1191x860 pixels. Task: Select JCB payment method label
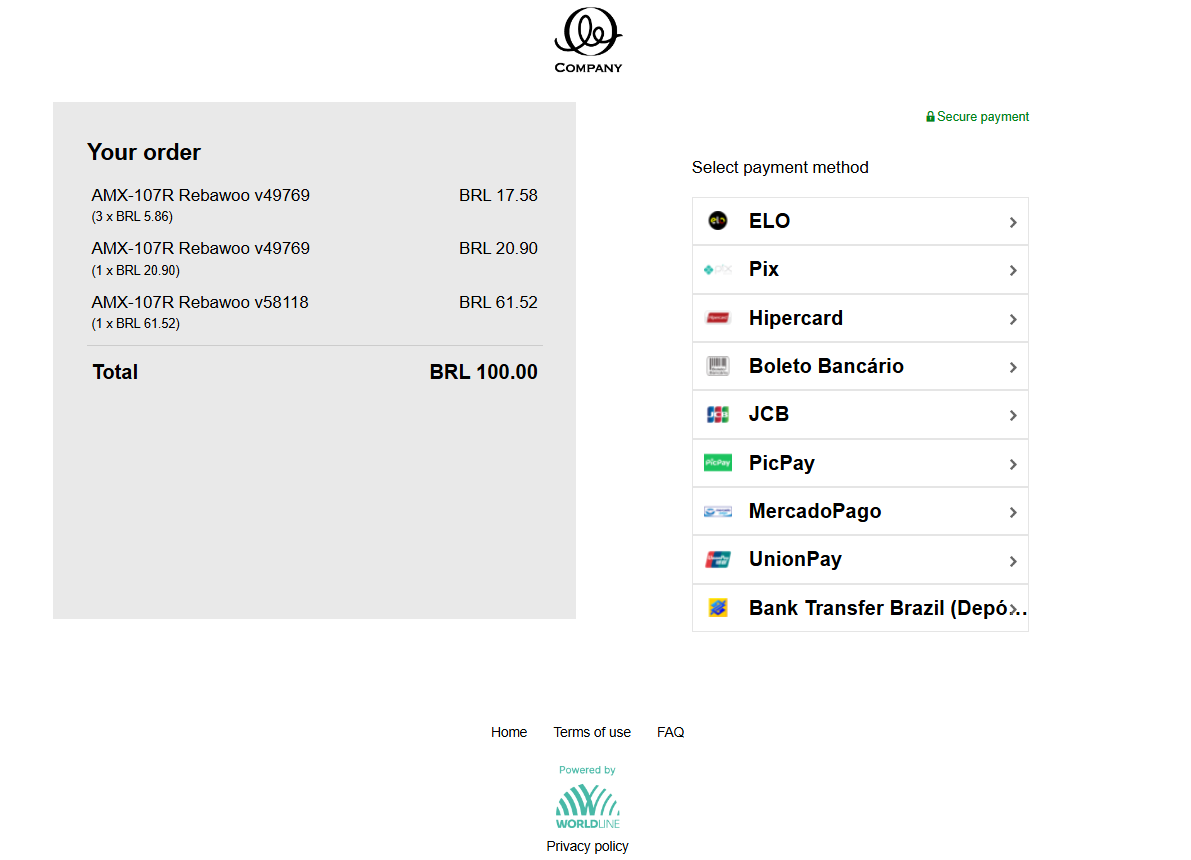tap(769, 414)
